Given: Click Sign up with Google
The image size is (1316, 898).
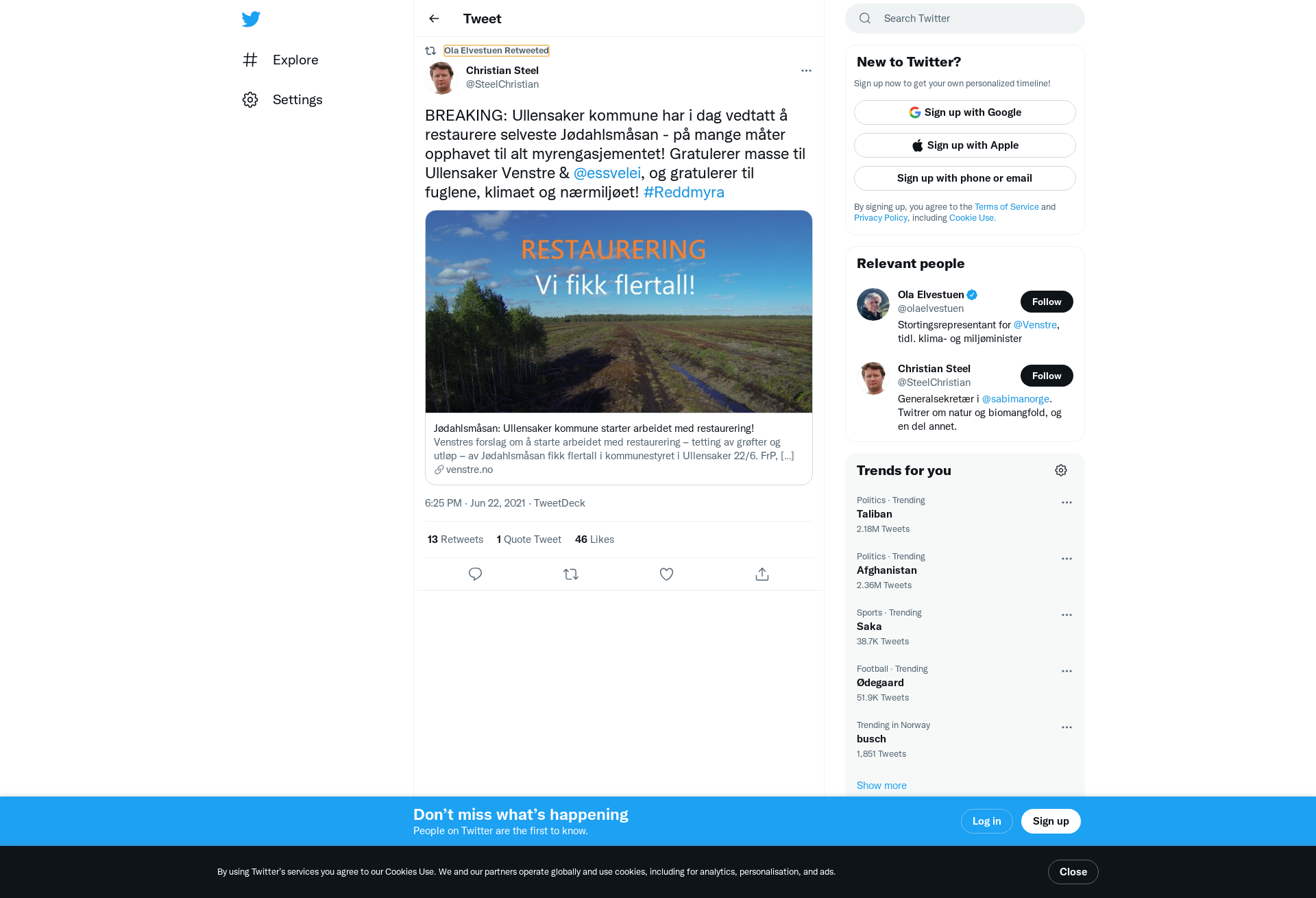Looking at the screenshot, I should point(965,112).
